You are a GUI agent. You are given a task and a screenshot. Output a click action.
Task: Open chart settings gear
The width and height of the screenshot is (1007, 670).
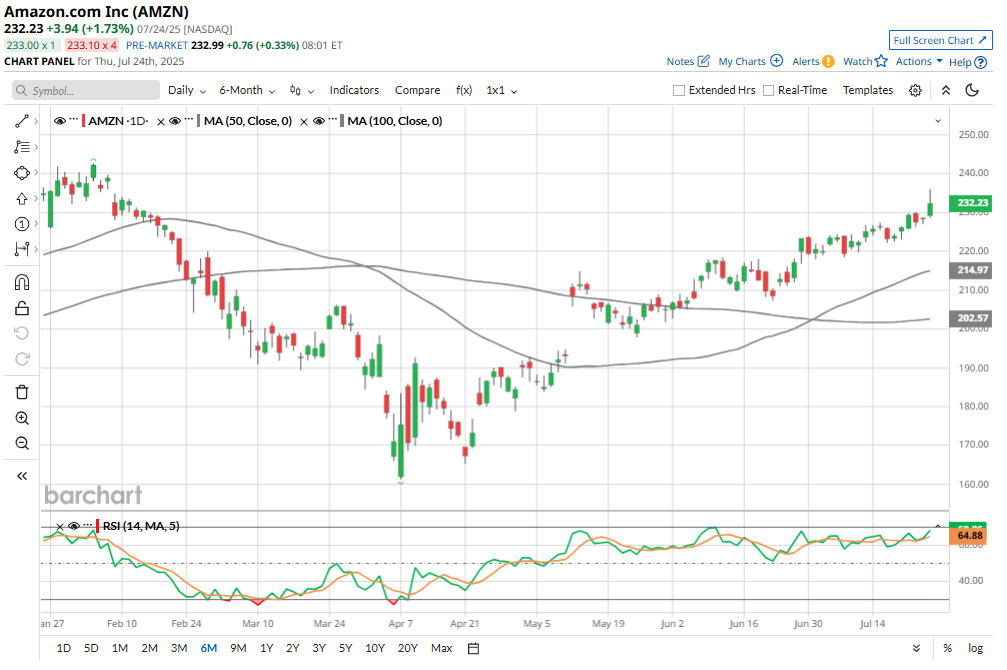pos(915,91)
